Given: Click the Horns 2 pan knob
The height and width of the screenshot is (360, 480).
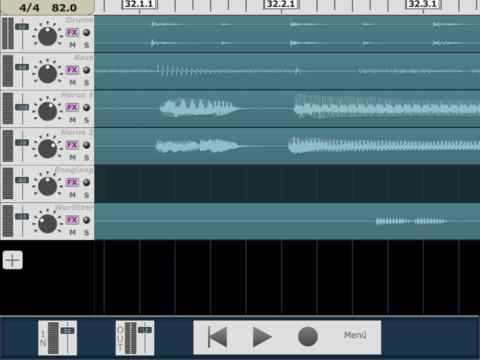Looking at the screenshot, I should (x=47, y=148).
